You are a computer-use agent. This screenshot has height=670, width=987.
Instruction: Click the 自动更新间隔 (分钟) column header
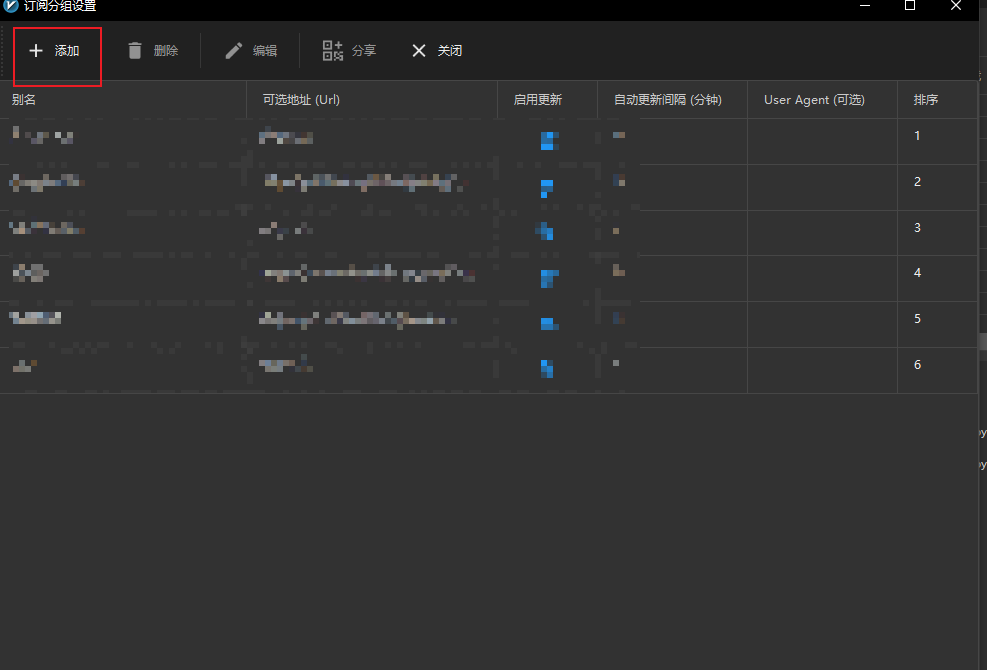coord(667,100)
